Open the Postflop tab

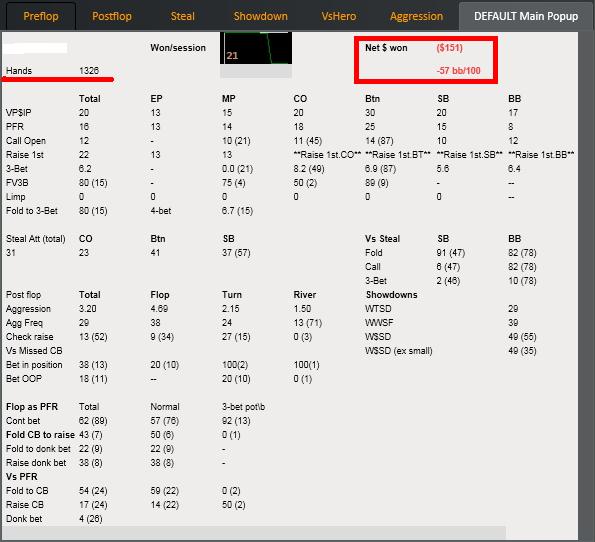click(112, 16)
